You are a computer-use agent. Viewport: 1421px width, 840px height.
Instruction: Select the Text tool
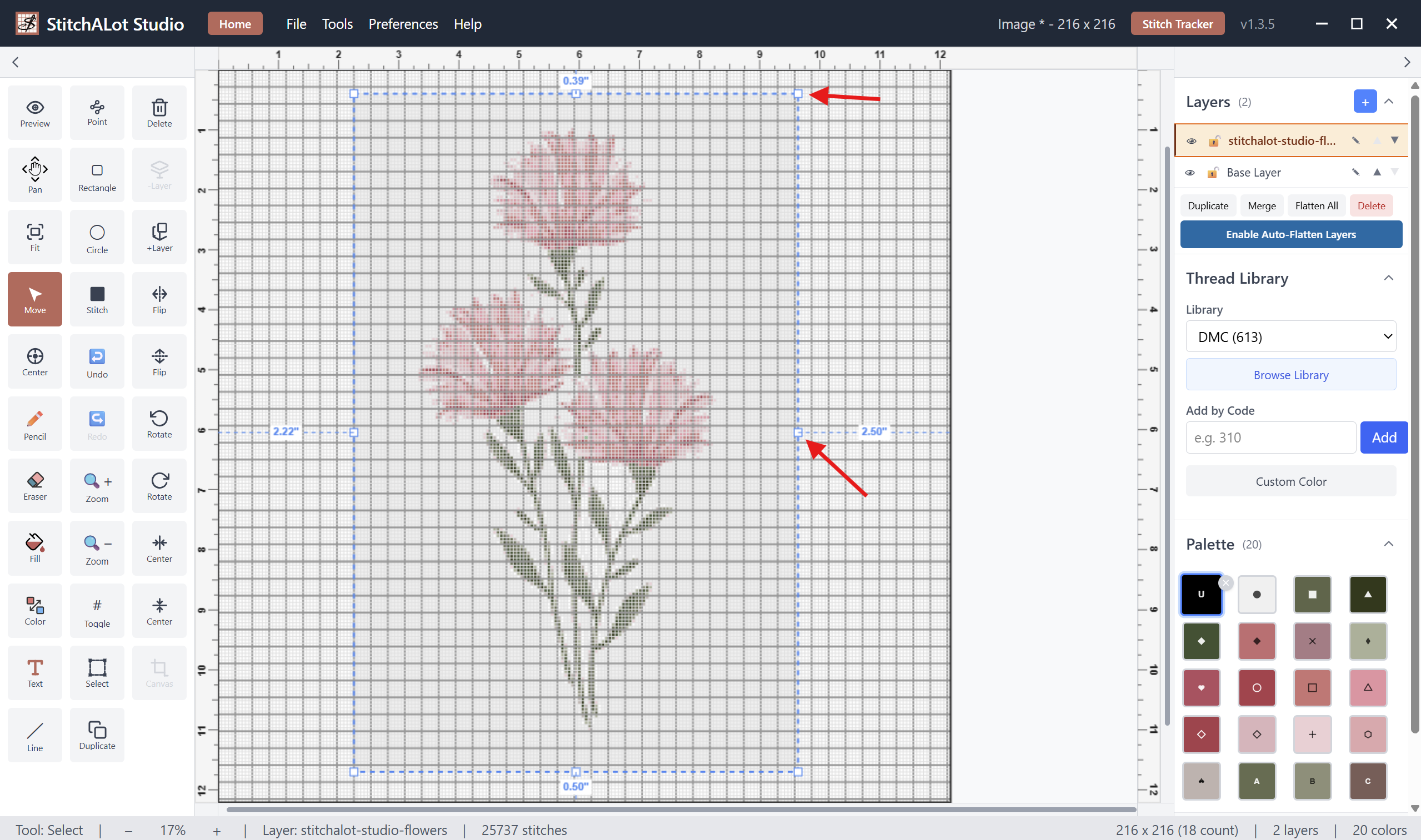pos(34,673)
